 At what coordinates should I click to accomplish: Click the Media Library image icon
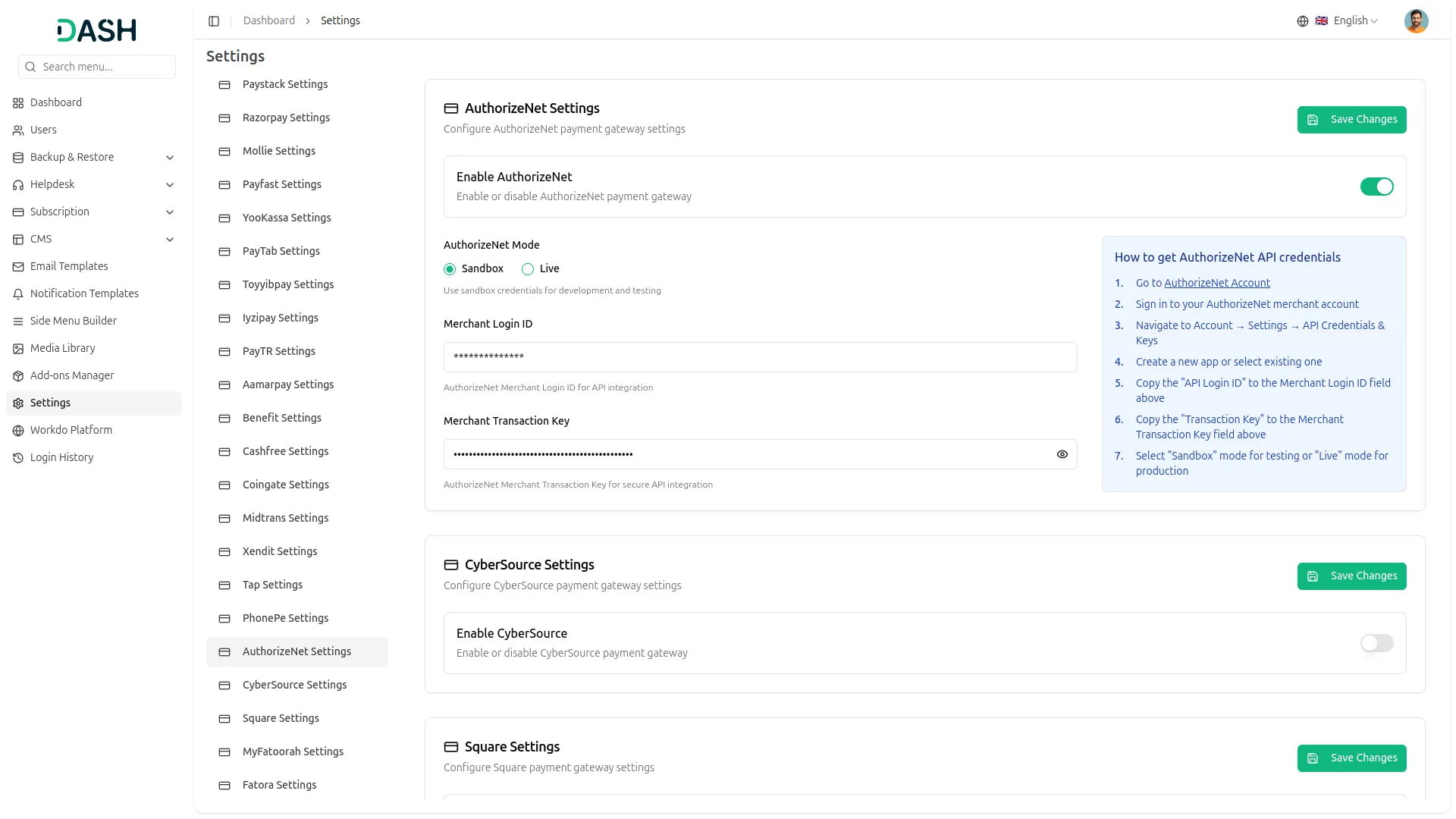18,349
